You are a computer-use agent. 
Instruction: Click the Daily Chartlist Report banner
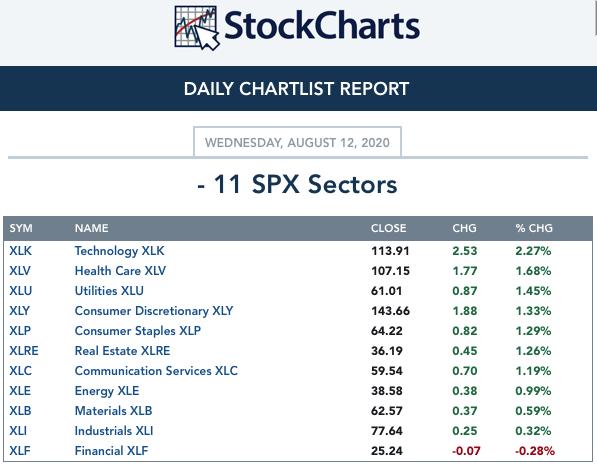[298, 89]
